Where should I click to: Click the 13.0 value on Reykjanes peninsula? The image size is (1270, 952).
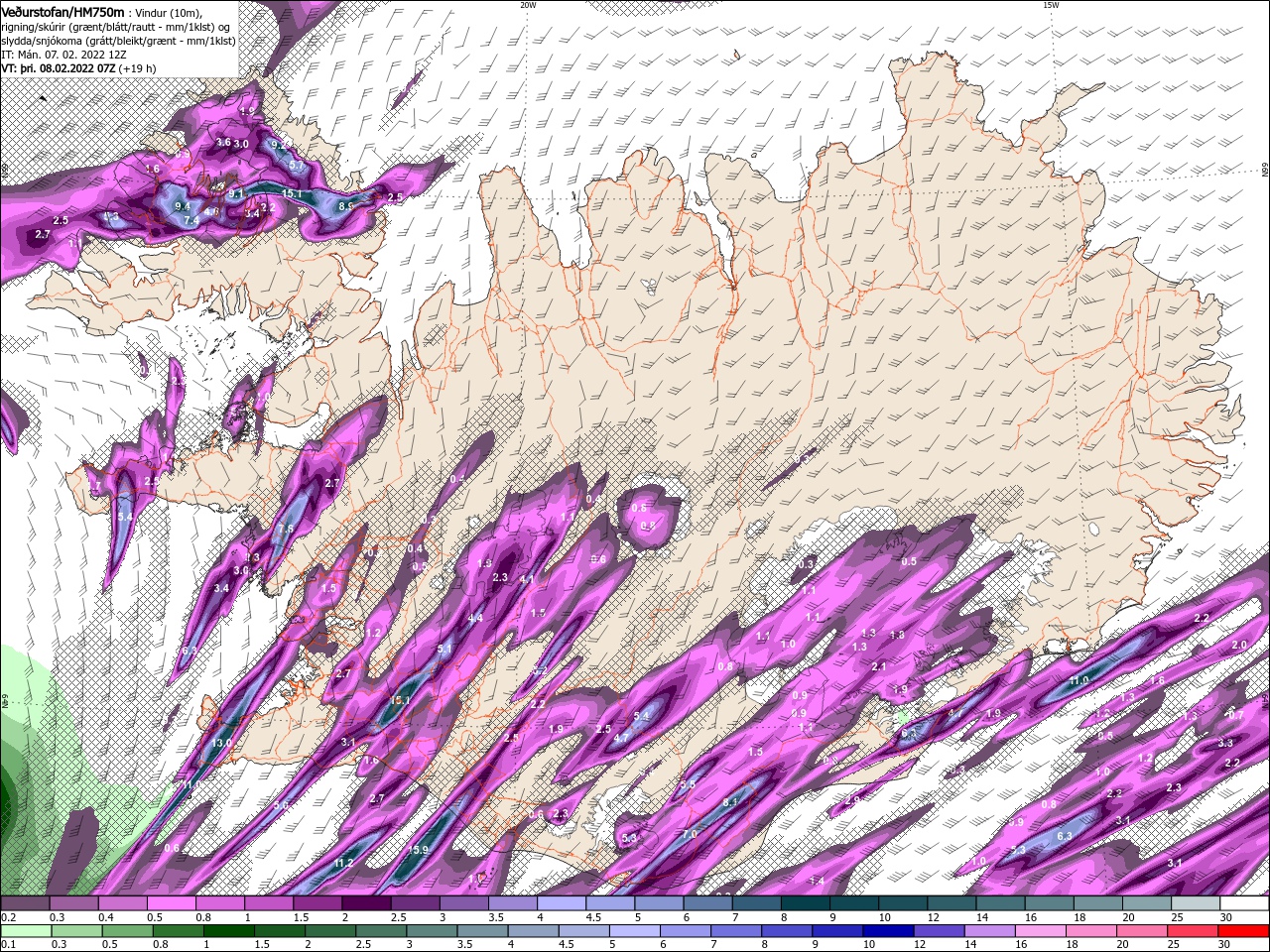221,743
